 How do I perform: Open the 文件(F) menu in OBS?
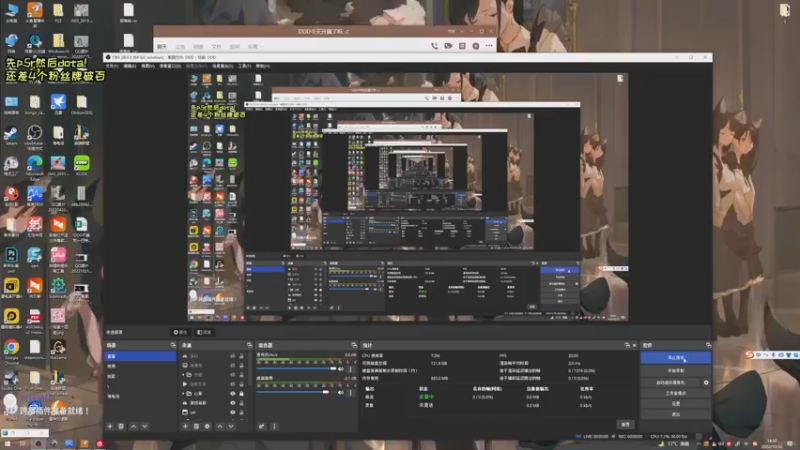click(x=112, y=66)
